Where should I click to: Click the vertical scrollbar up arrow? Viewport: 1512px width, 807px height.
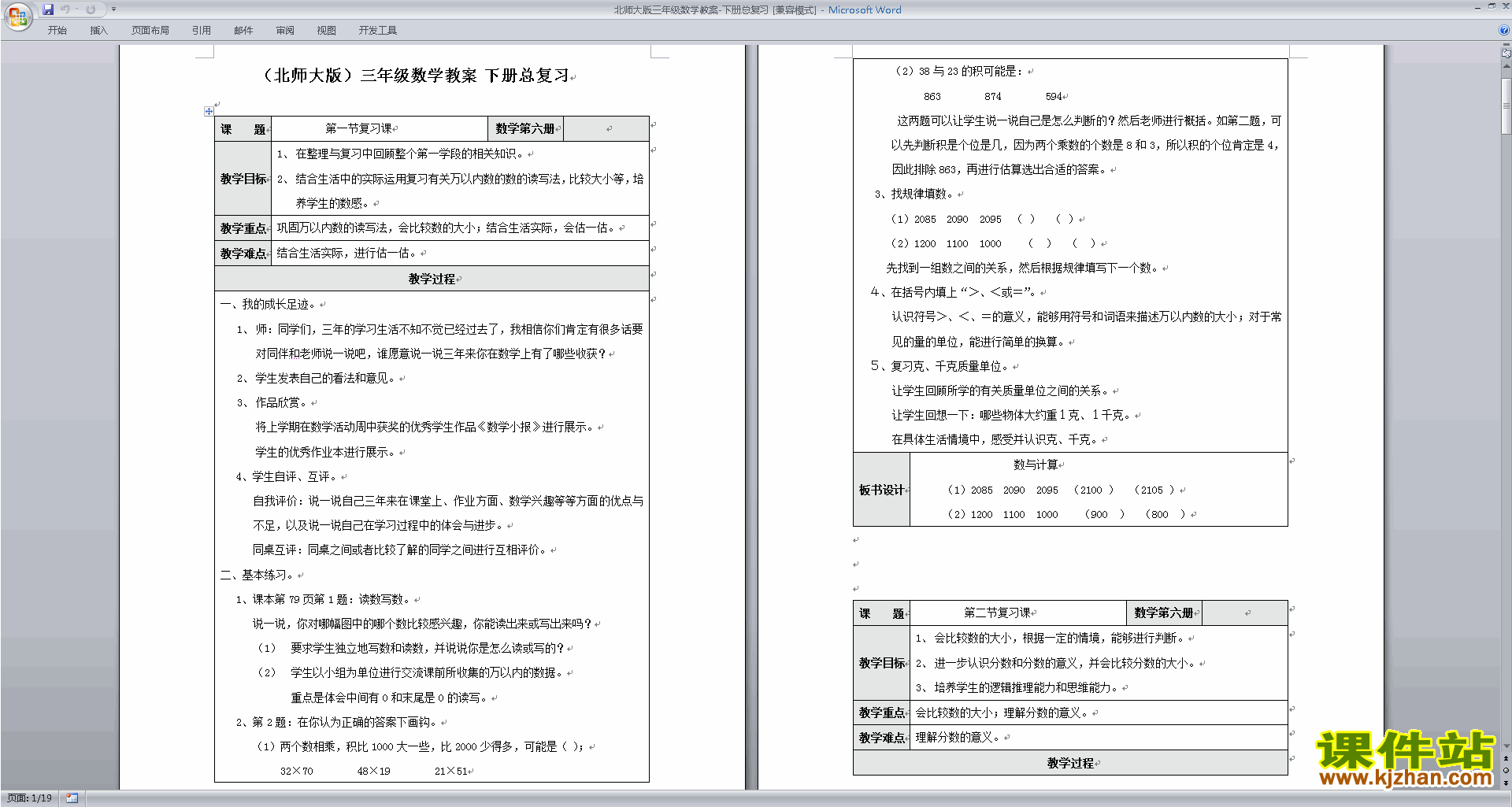tap(1506, 66)
